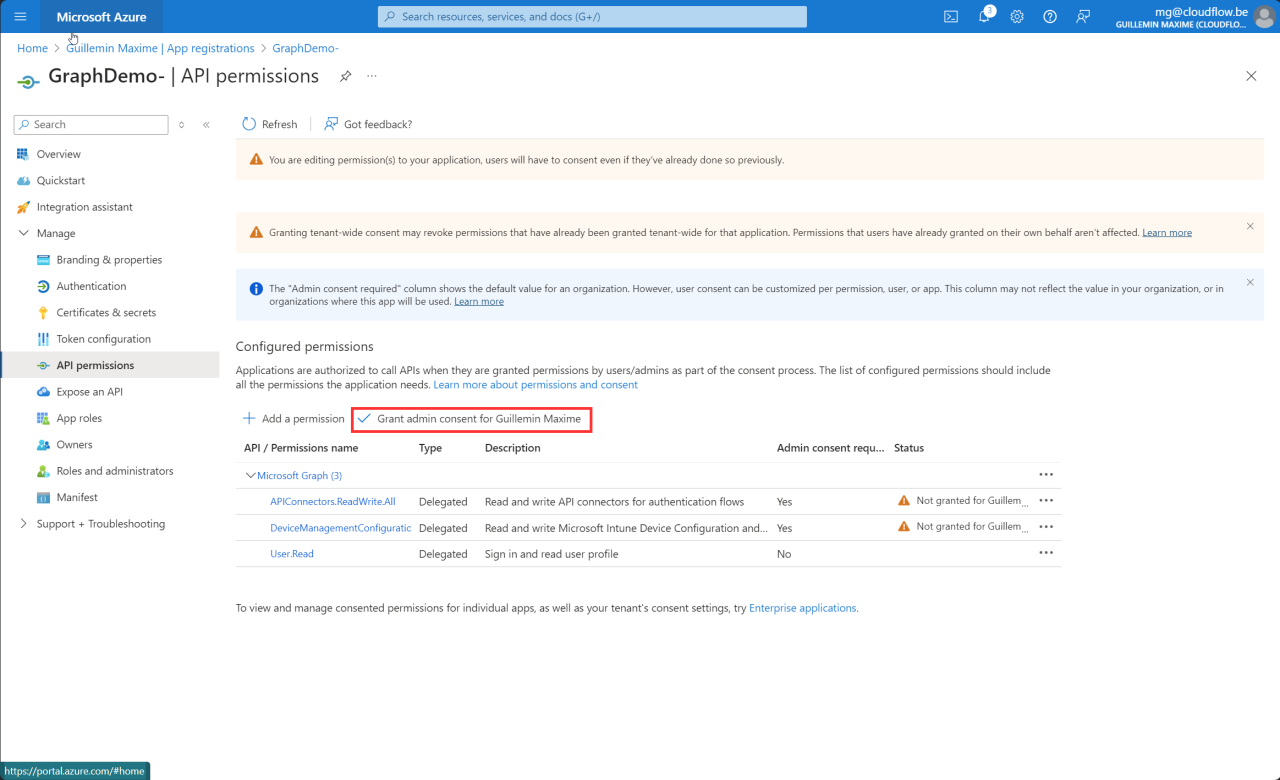Open Cloud Shell from the top bar
1280x780 pixels.
coord(951,17)
